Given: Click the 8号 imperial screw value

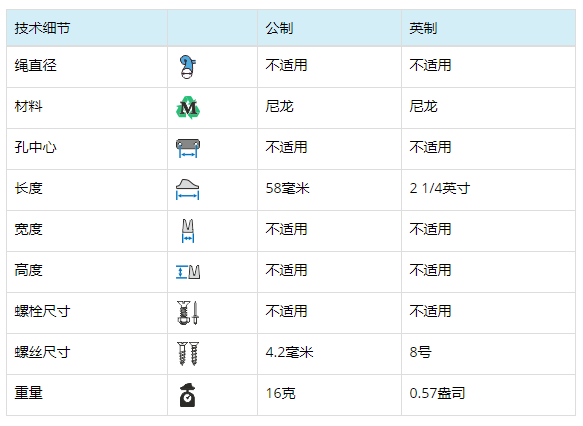Looking at the screenshot, I should (x=421, y=352).
